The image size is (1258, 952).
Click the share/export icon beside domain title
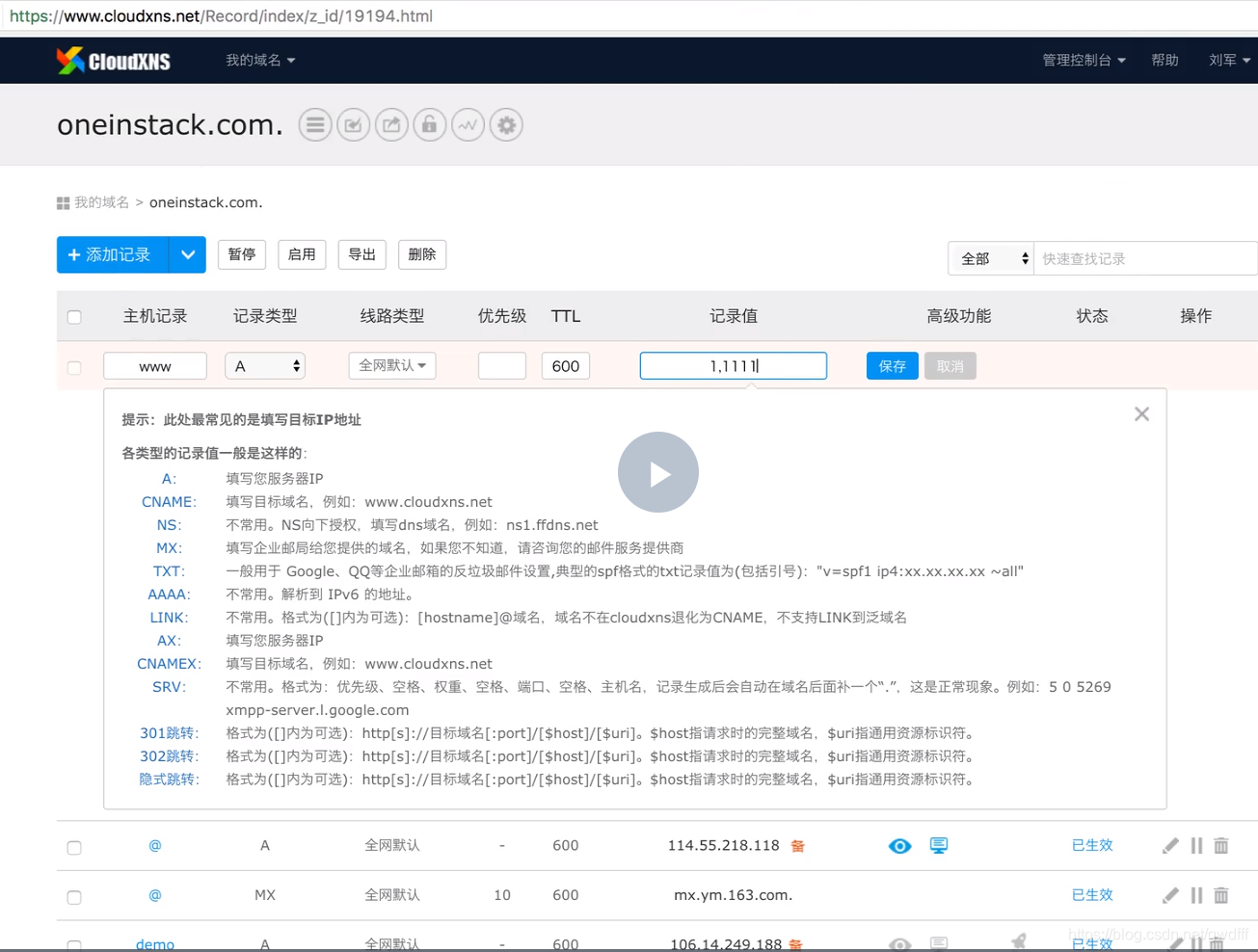[391, 125]
